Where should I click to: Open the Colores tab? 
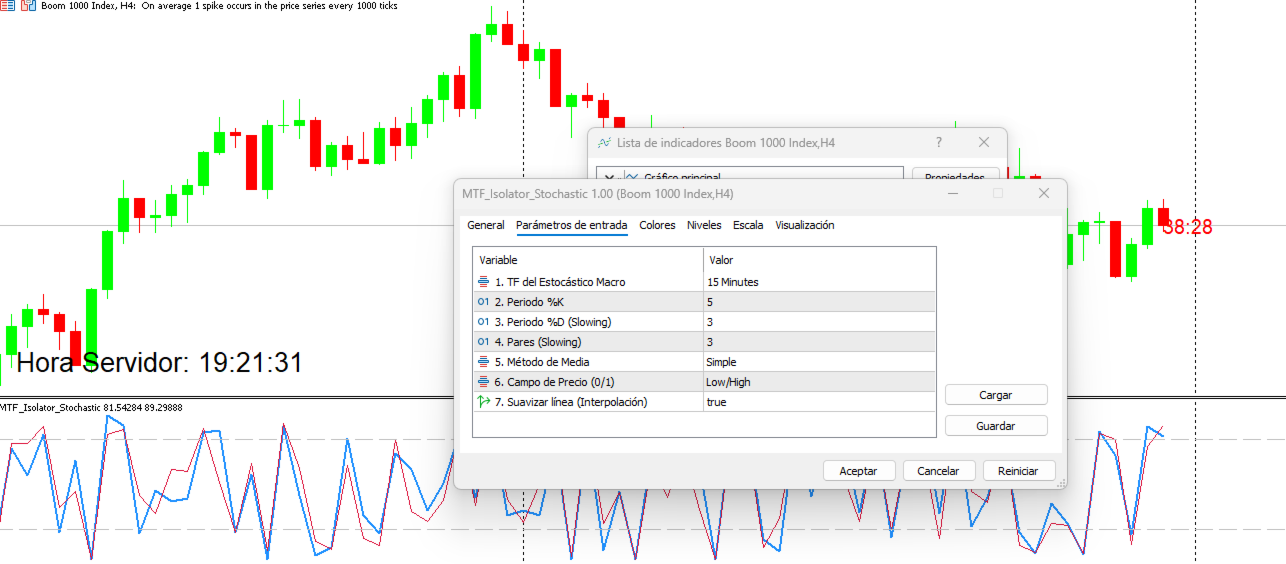pos(657,225)
